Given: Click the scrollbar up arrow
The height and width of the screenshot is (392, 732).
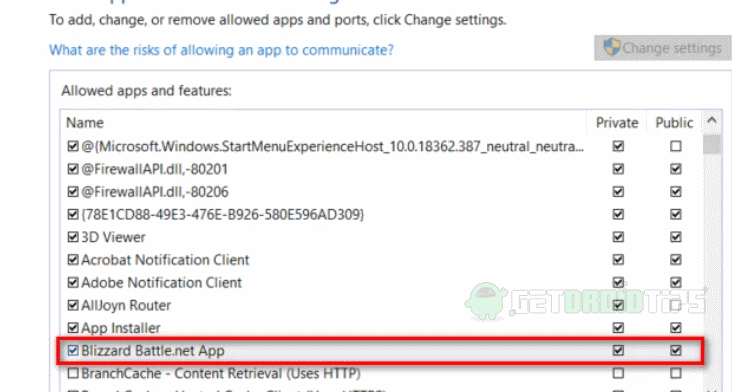Looking at the screenshot, I should [x=712, y=121].
